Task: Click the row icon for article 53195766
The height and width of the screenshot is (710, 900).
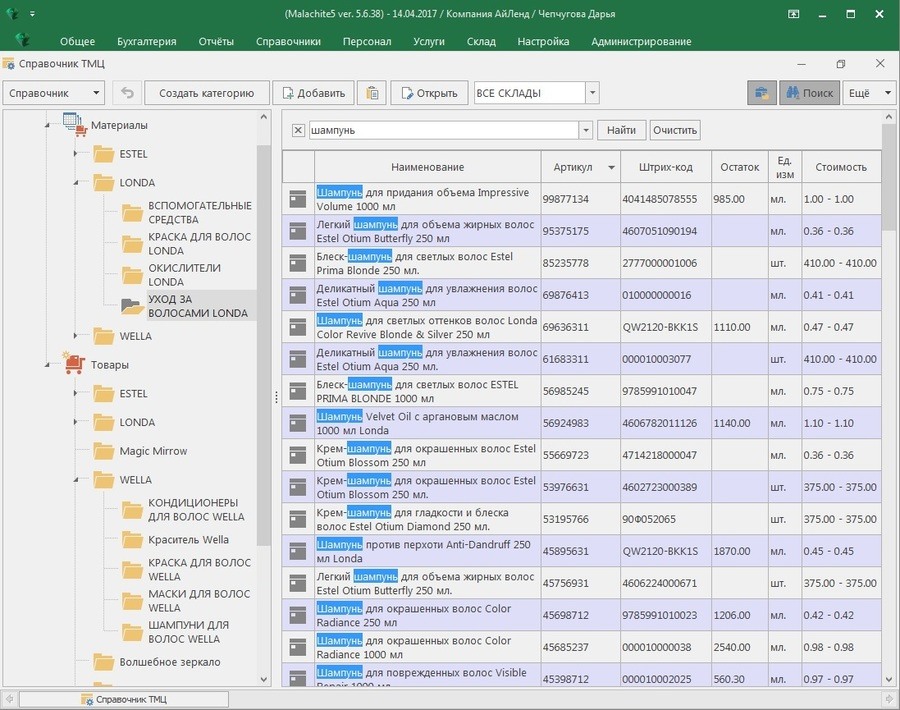Action: [298, 519]
